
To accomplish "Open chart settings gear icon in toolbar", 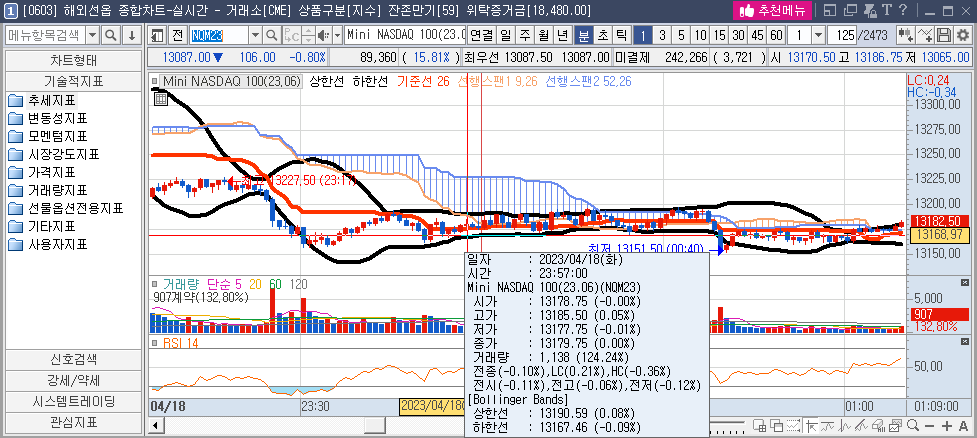I will tap(963, 35).
